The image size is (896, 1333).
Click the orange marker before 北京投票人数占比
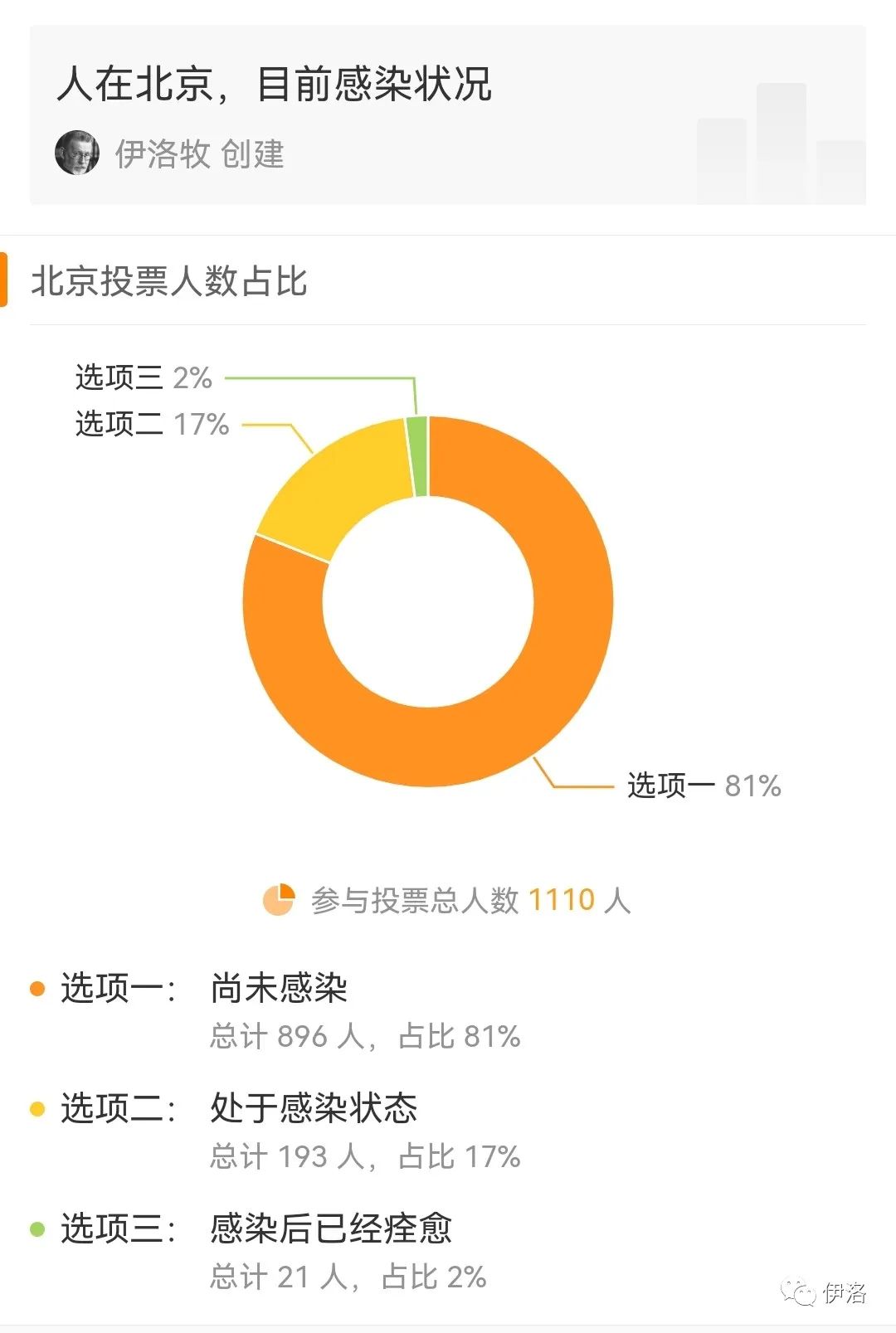coord(3,280)
